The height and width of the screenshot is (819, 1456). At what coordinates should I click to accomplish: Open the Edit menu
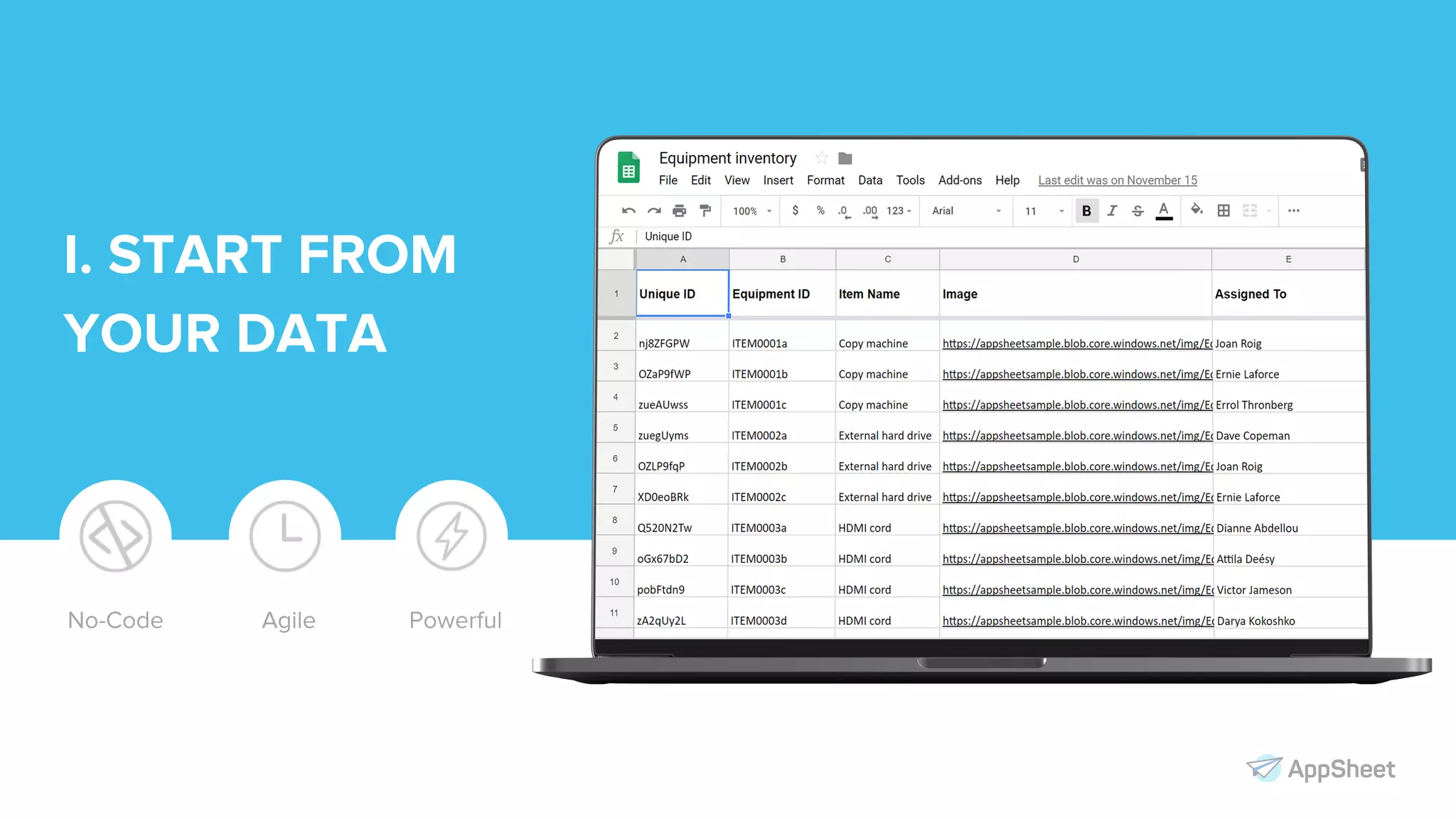coord(700,181)
